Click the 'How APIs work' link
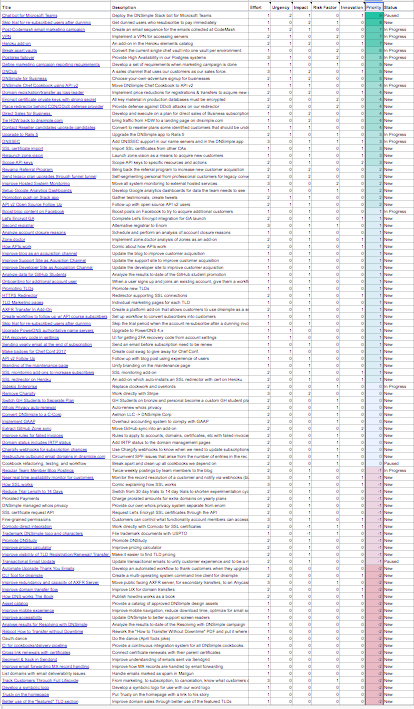Image resolution: width=414 pixels, height=709 pixels. (x=17, y=246)
